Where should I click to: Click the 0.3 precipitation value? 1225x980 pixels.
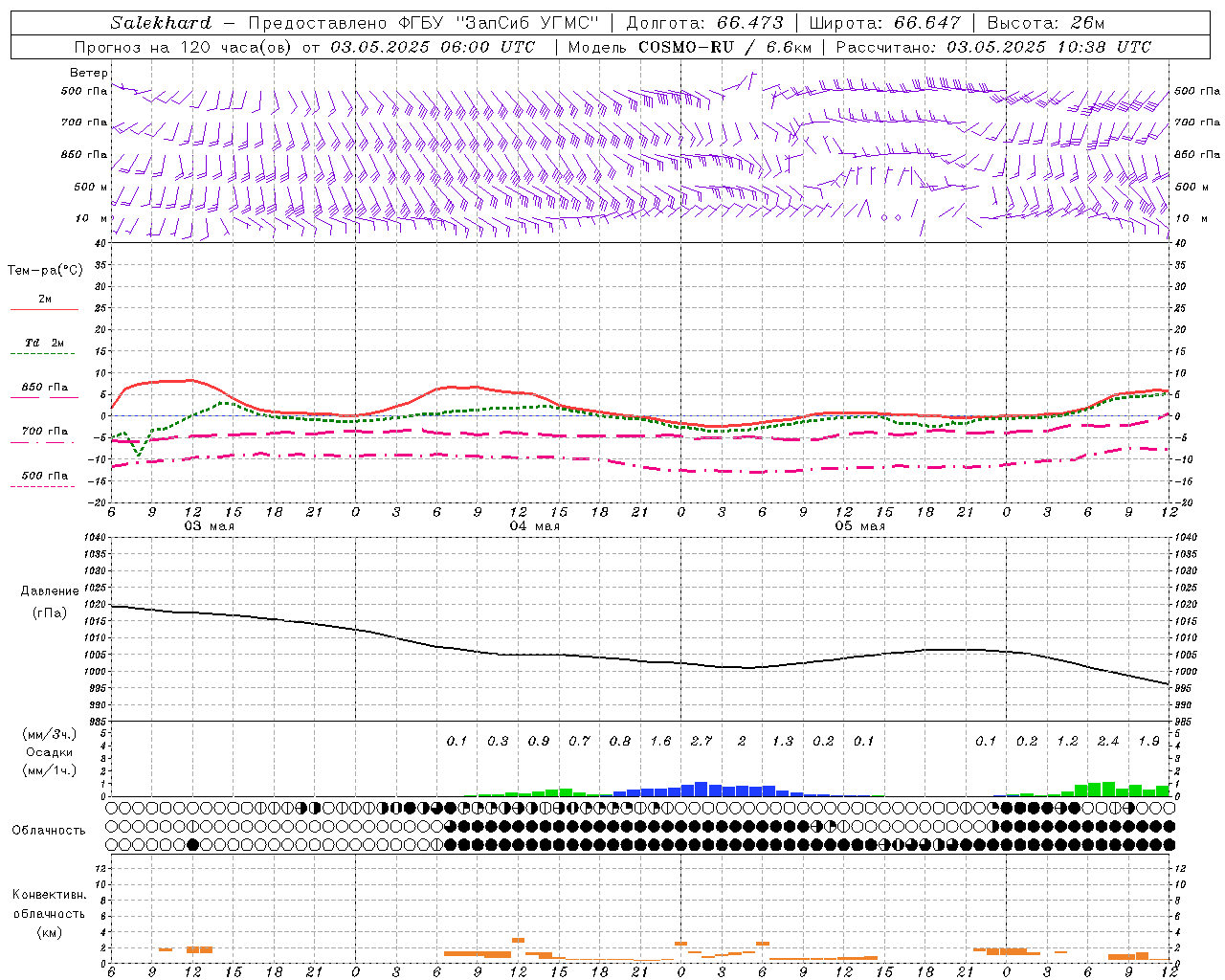tap(498, 741)
